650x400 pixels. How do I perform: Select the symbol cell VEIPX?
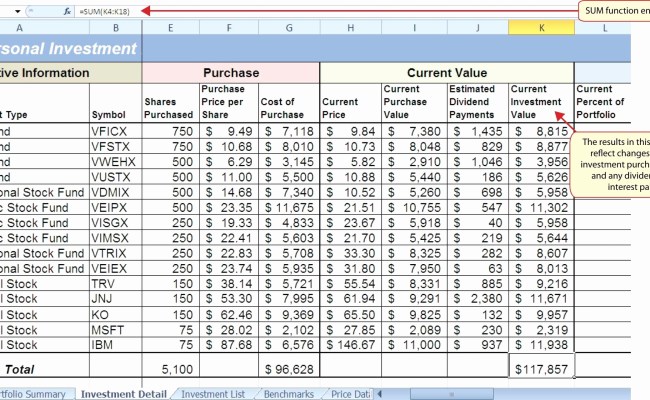116,208
